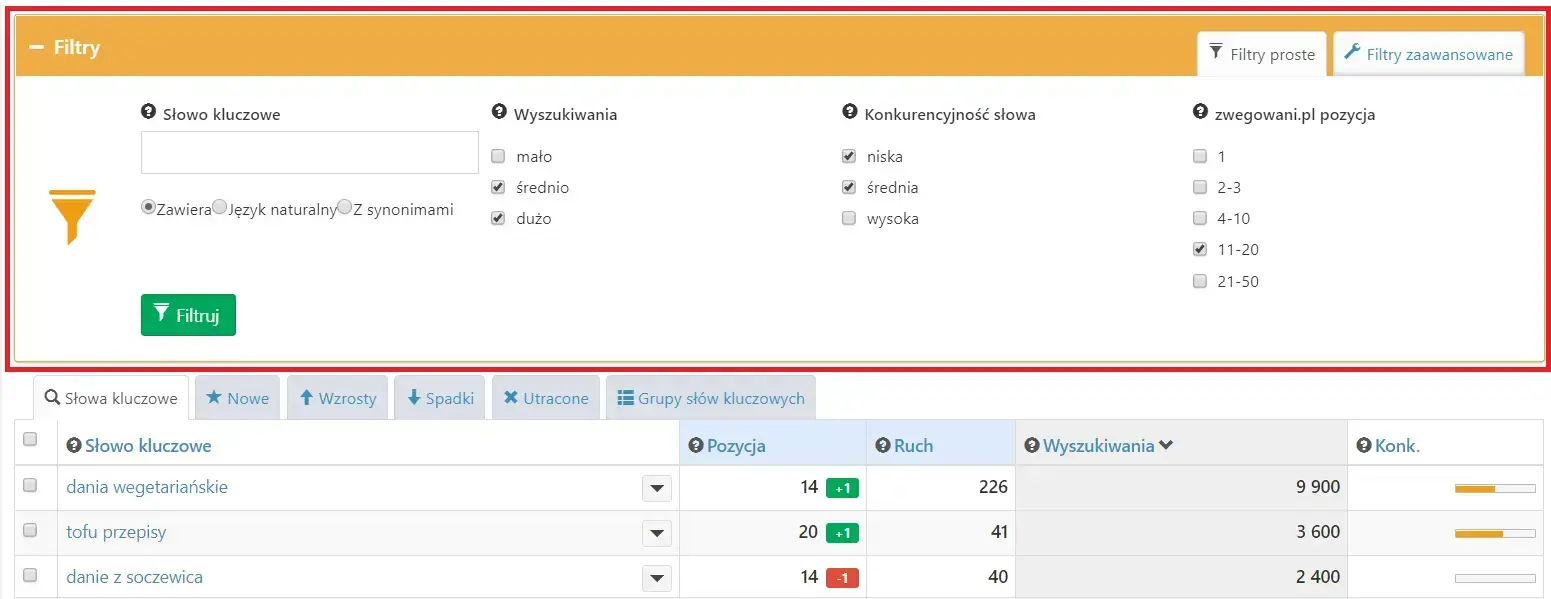Viewport: 1551px width, 599px height.
Task: Click the large orange funnel icon
Action: point(72,216)
